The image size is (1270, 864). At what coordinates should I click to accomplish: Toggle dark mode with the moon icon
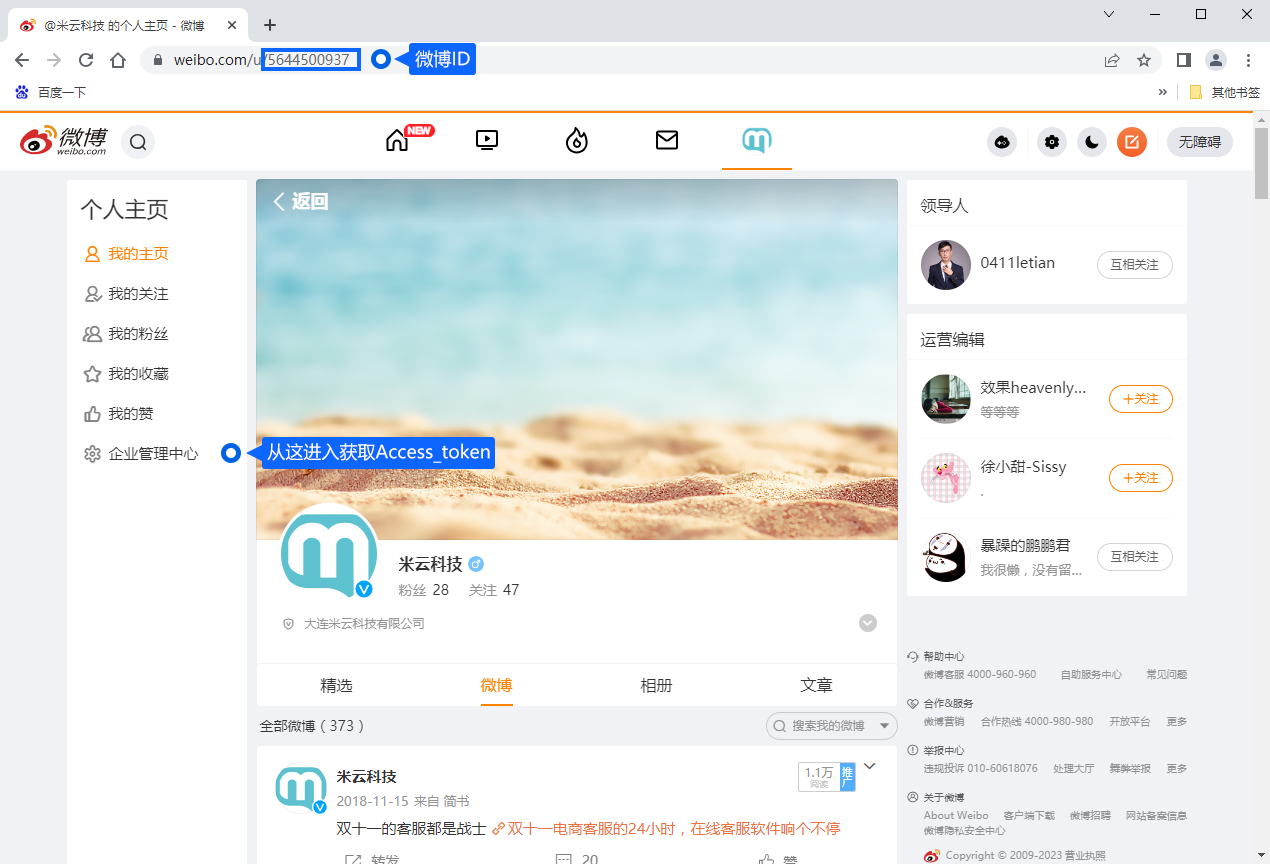click(x=1092, y=142)
